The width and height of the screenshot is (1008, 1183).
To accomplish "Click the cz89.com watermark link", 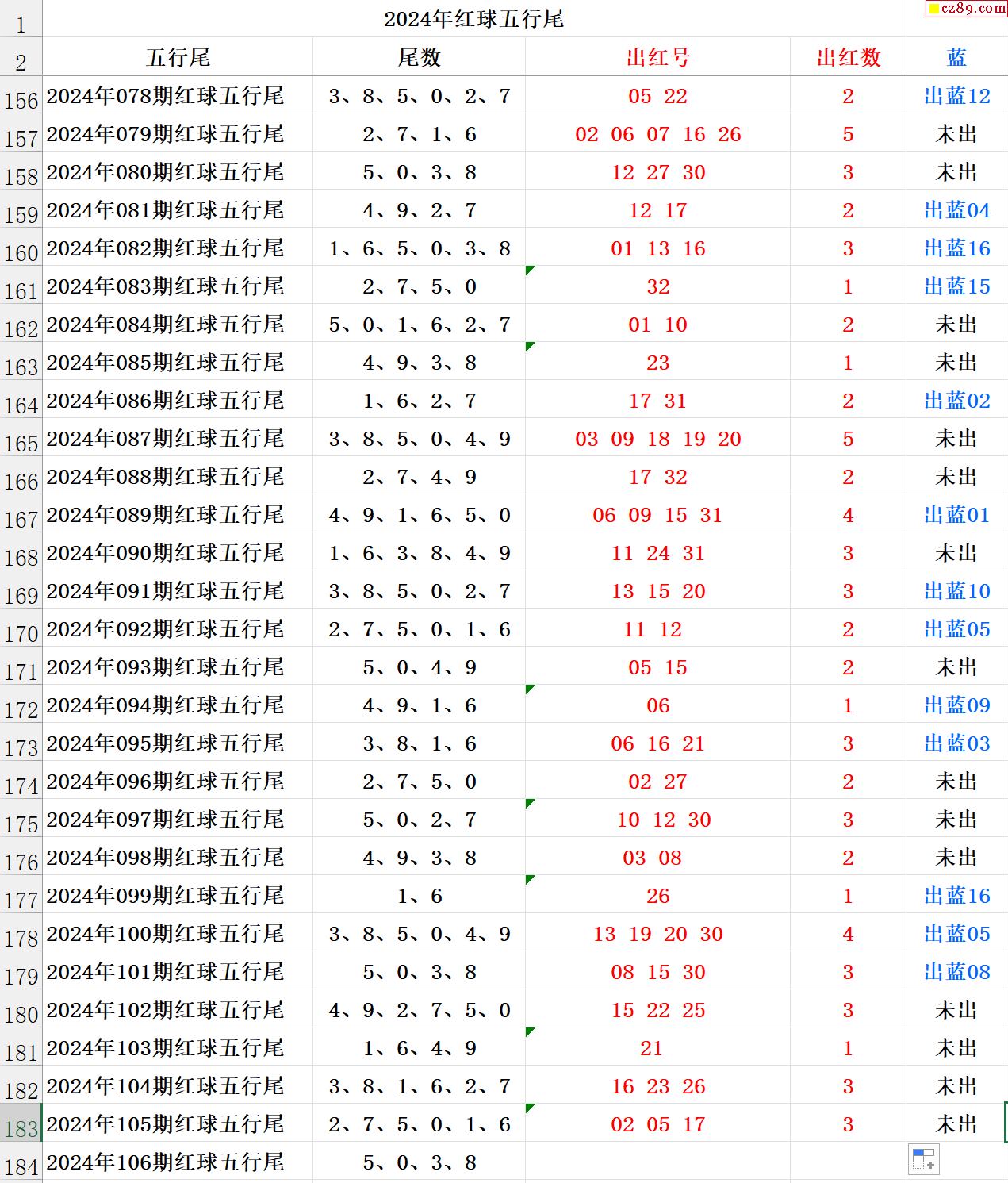I will (967, 9).
